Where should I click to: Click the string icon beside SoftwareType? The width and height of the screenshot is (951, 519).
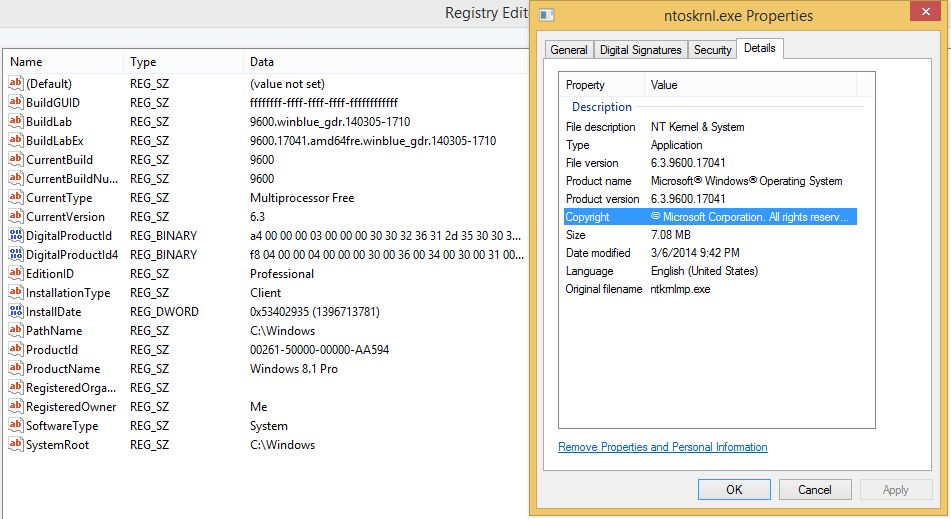pyautogui.click(x=16, y=425)
